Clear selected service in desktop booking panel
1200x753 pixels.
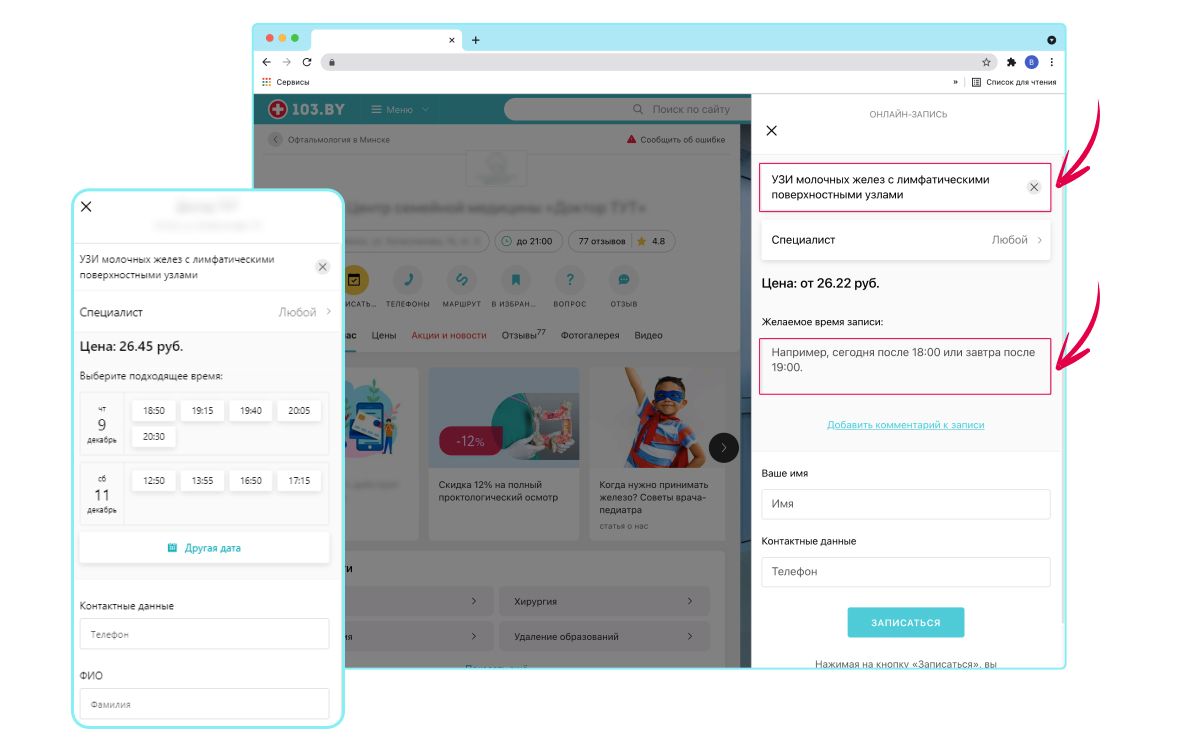tap(1034, 187)
